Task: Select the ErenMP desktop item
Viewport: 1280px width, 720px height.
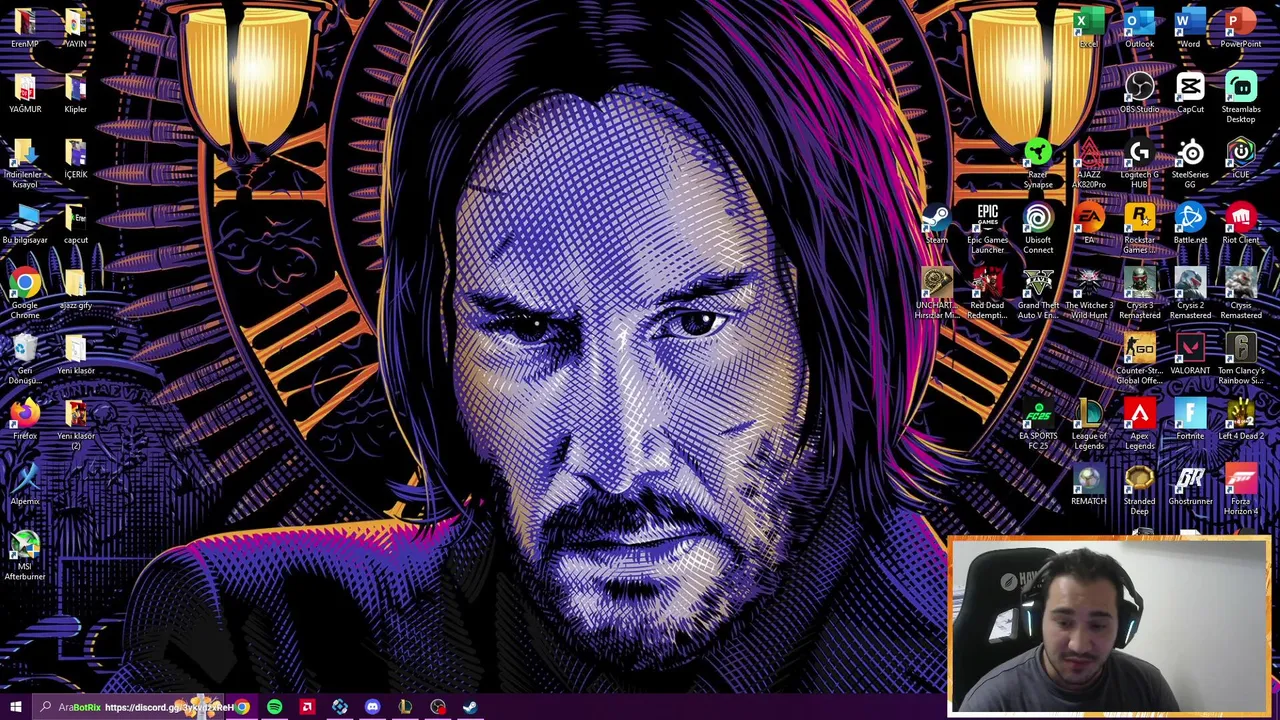Action: tap(25, 28)
